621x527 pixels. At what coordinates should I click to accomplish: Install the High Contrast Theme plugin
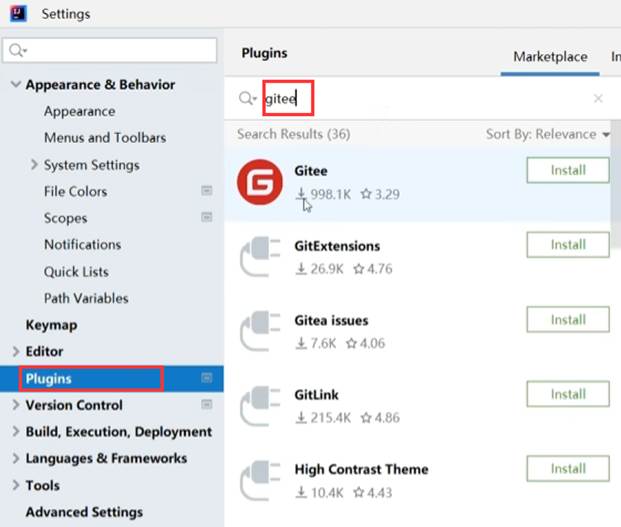click(568, 468)
